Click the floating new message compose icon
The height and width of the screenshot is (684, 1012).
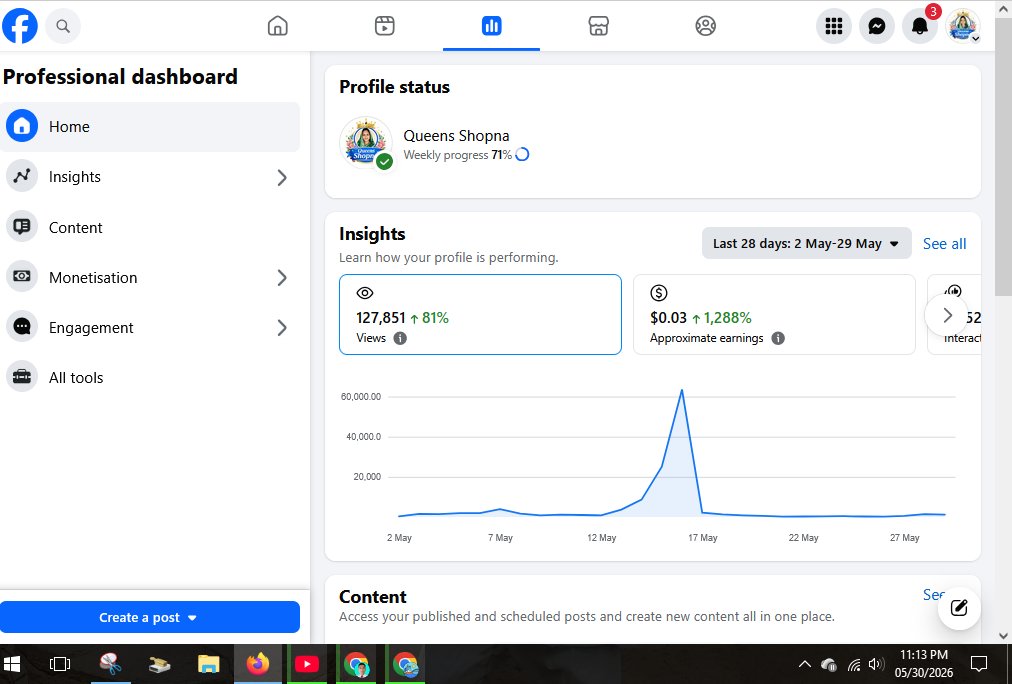pos(959,607)
